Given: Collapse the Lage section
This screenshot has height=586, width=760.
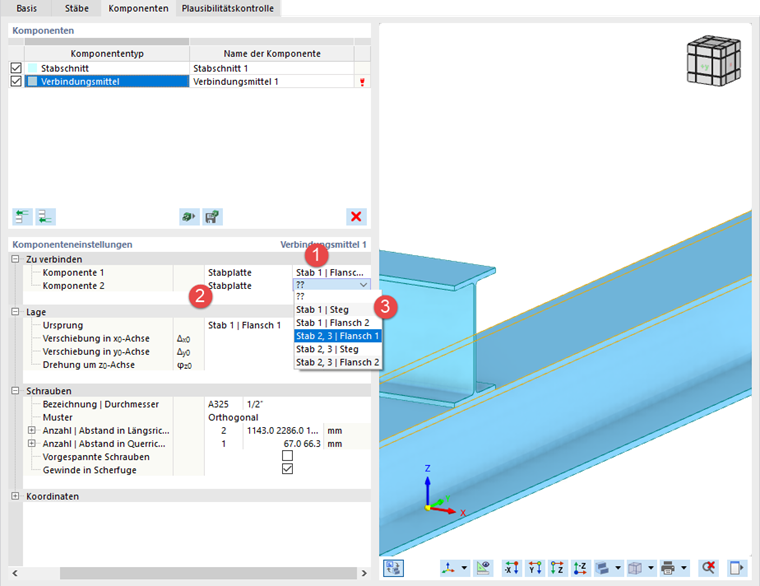Looking at the screenshot, I should click(x=16, y=312).
